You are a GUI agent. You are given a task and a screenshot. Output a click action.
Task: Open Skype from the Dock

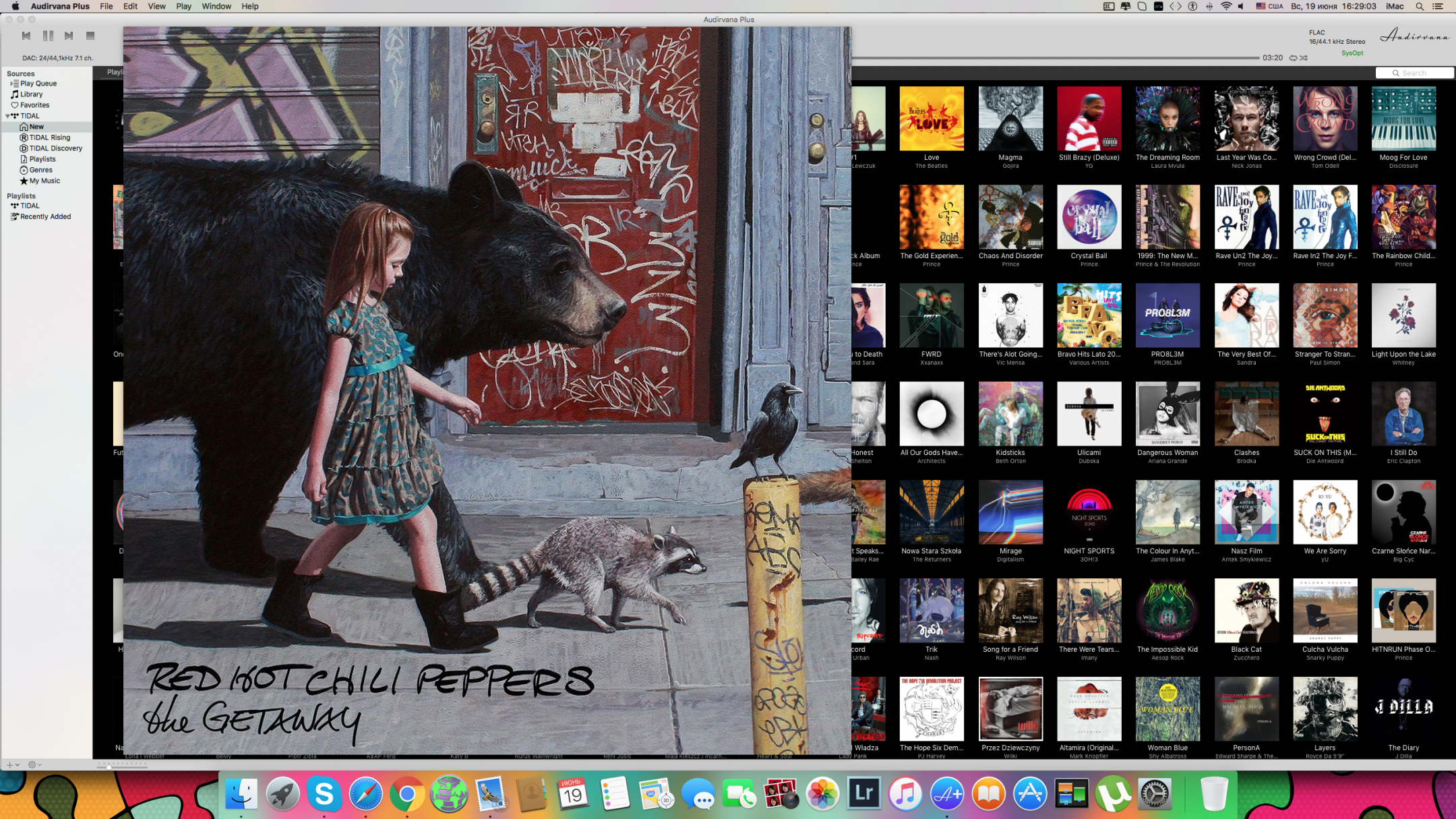(324, 794)
